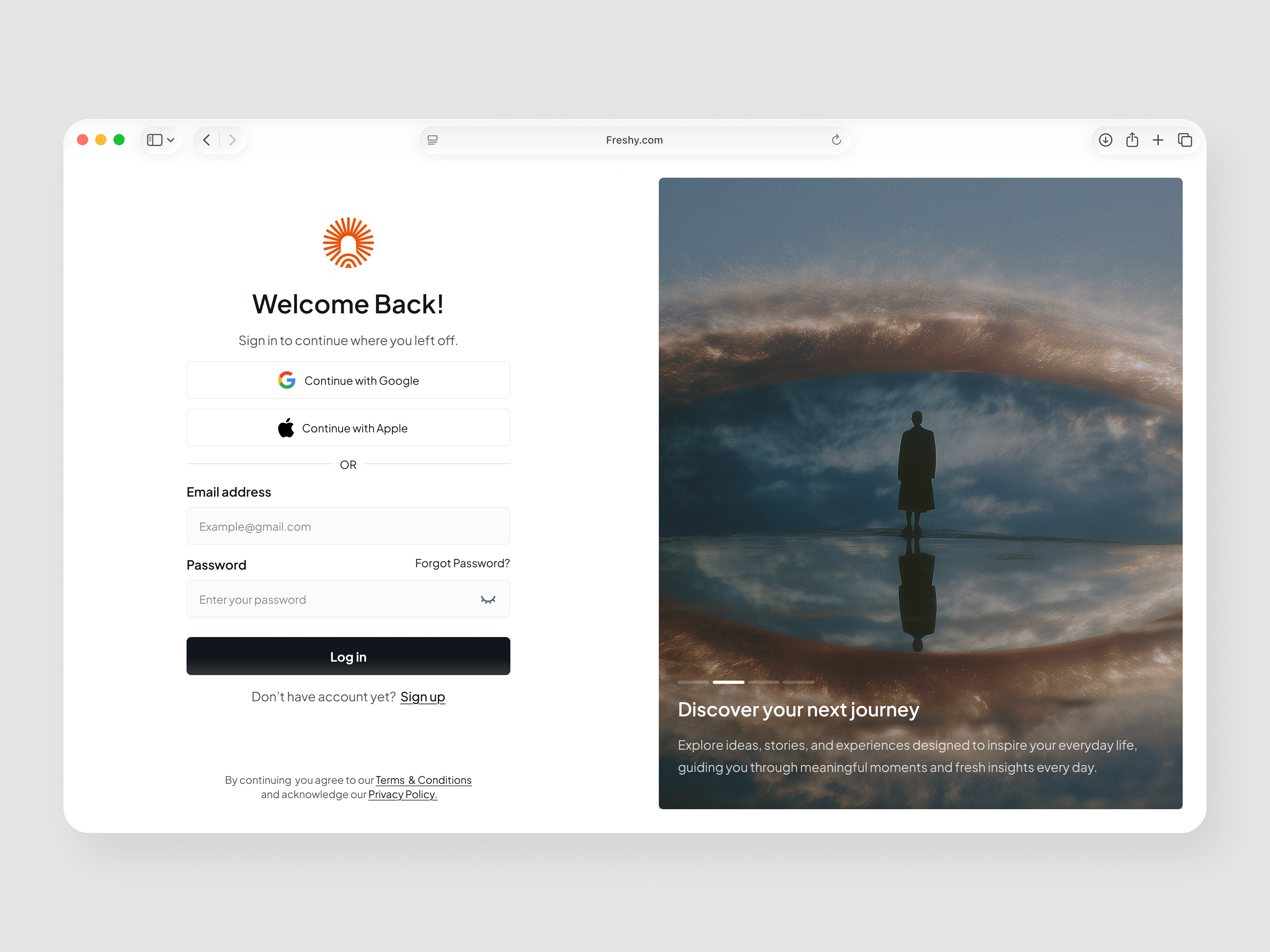Open the sidebar dropdown chevron

click(171, 140)
